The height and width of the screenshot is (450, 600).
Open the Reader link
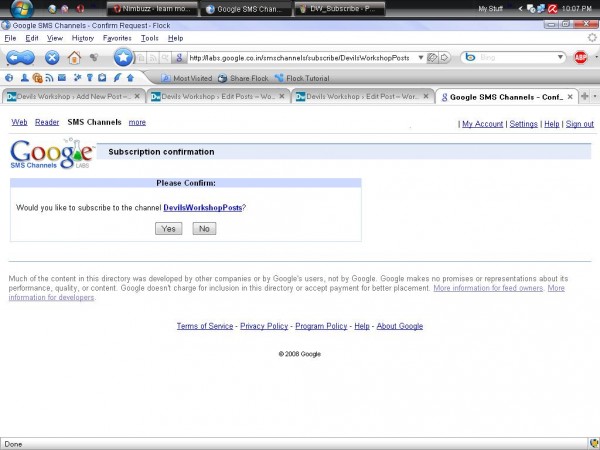(x=47, y=122)
